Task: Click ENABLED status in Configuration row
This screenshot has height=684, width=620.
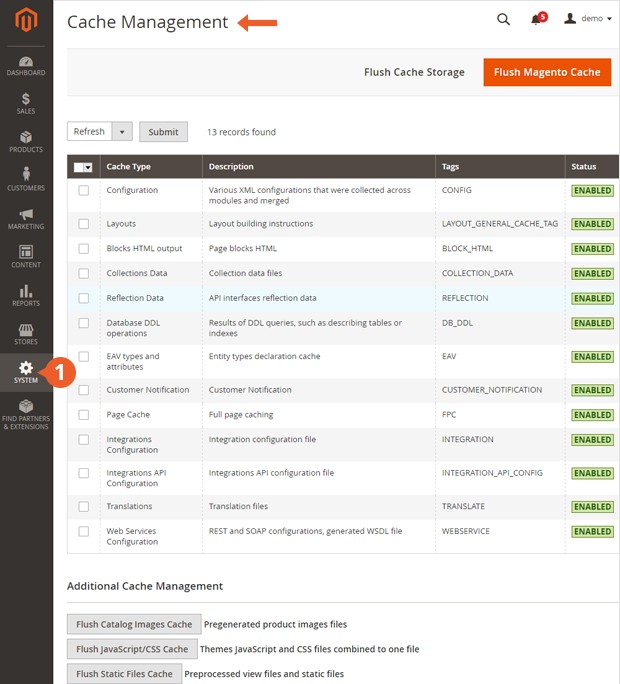Action: [x=593, y=191]
